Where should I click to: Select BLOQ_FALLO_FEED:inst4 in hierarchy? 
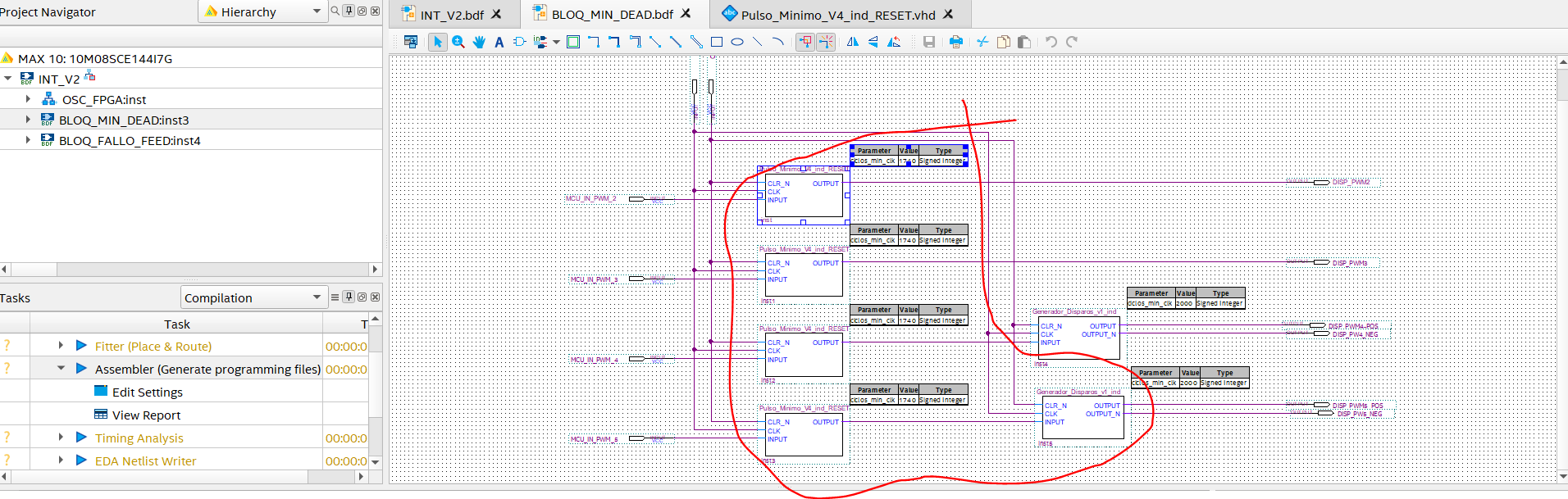click(x=130, y=141)
